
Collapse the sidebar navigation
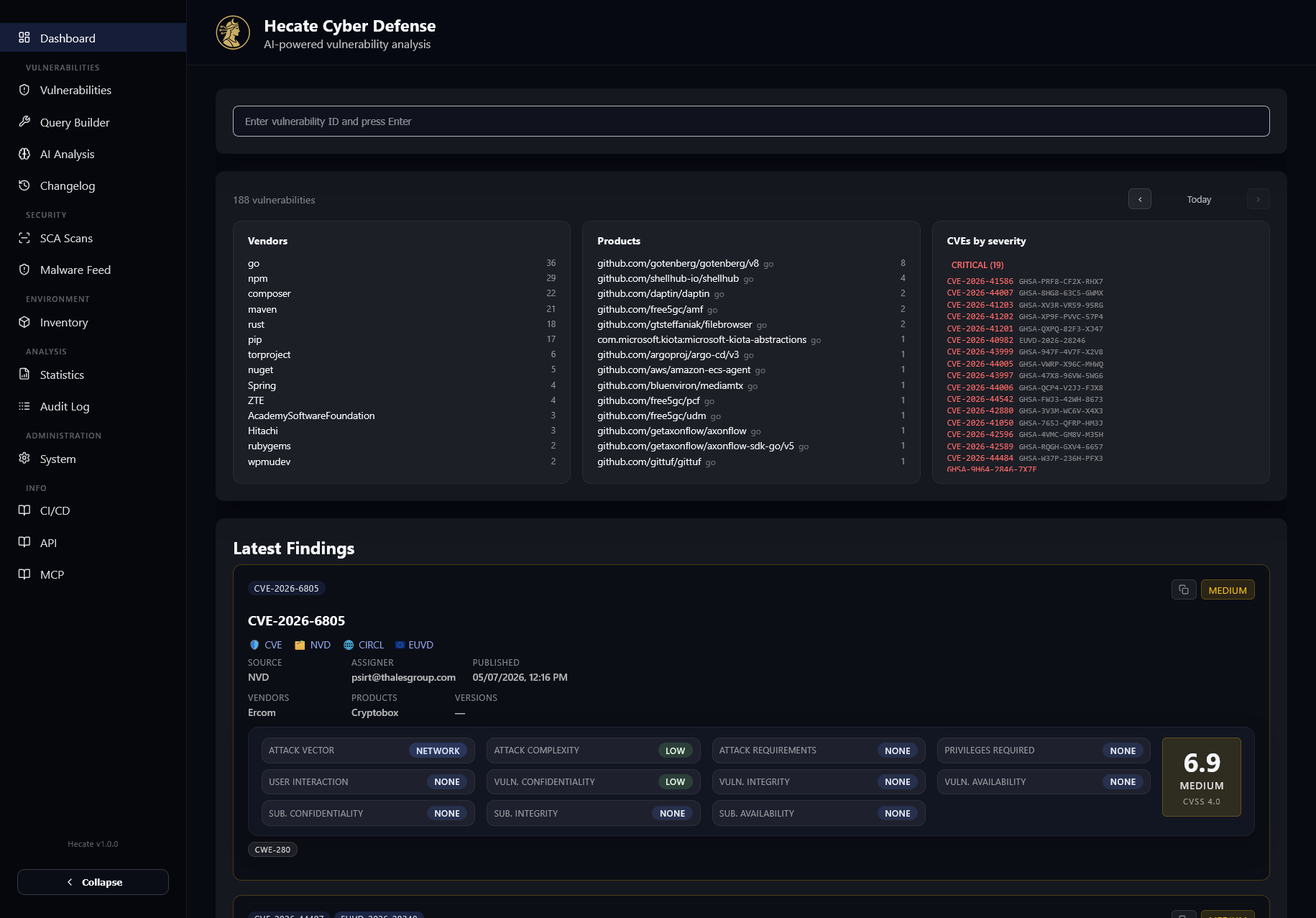[x=93, y=882]
